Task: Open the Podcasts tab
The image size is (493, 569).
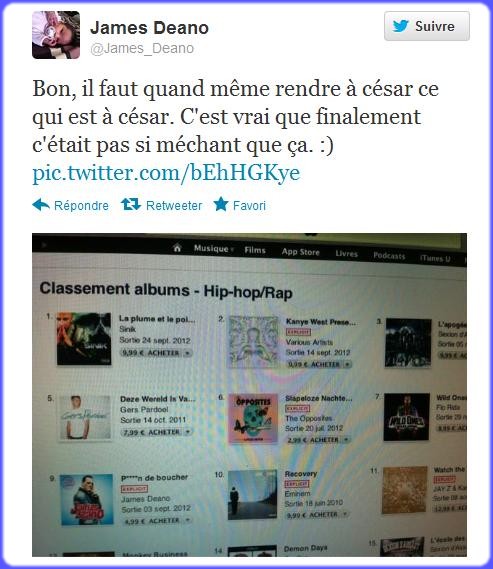Action: click(x=389, y=256)
